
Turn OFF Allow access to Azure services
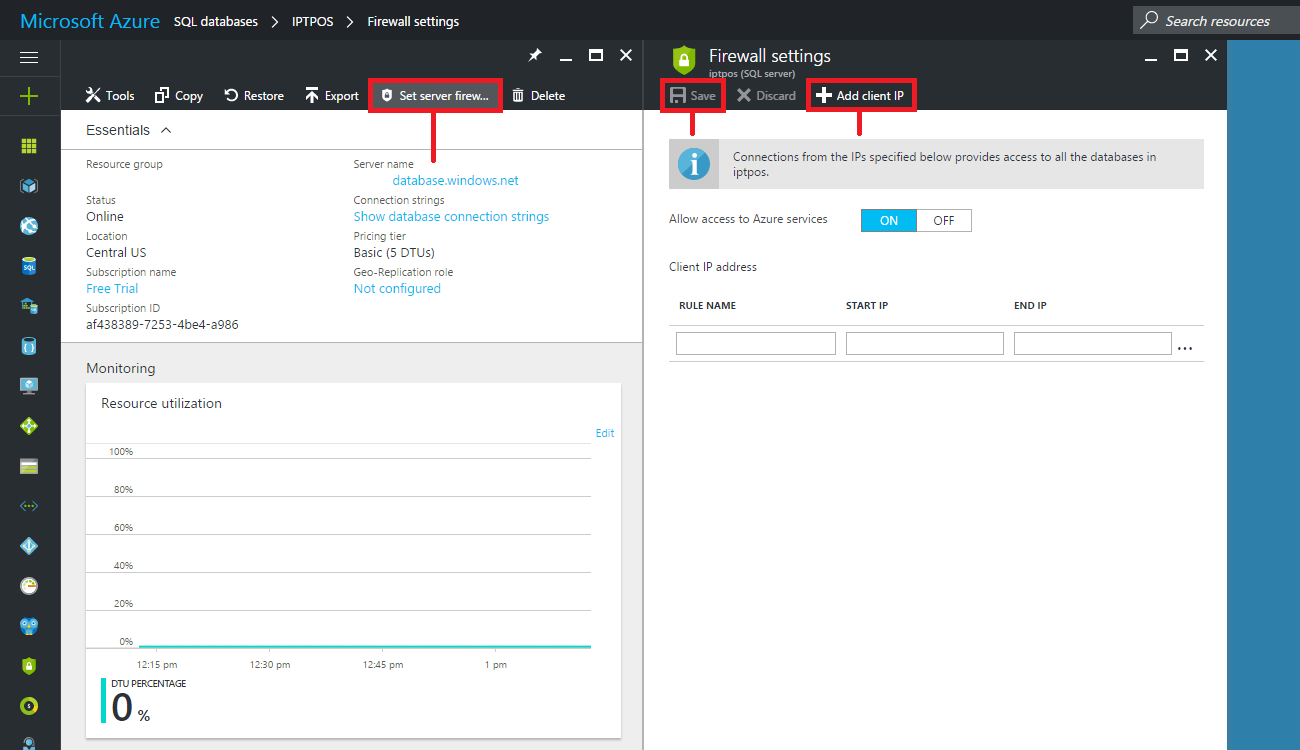[943, 220]
